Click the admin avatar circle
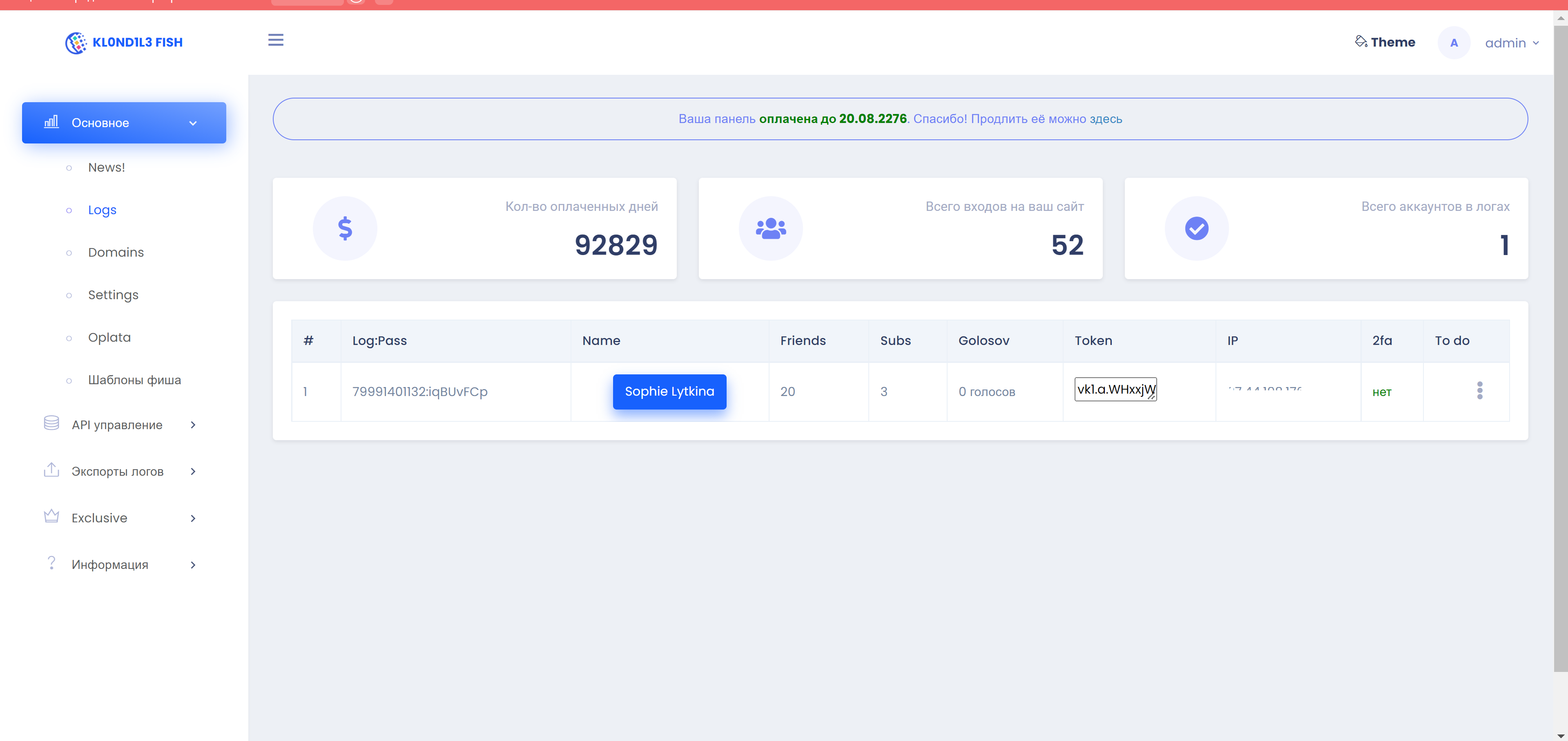 click(x=1454, y=43)
